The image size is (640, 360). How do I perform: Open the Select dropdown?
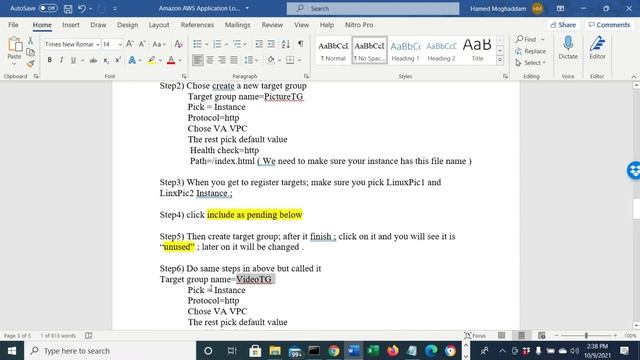tap(530, 63)
